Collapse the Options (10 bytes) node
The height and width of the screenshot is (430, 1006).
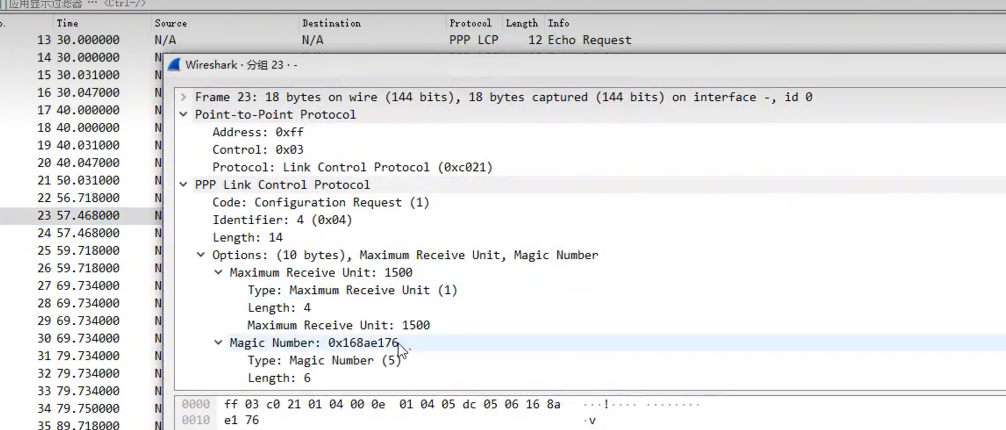(201, 255)
